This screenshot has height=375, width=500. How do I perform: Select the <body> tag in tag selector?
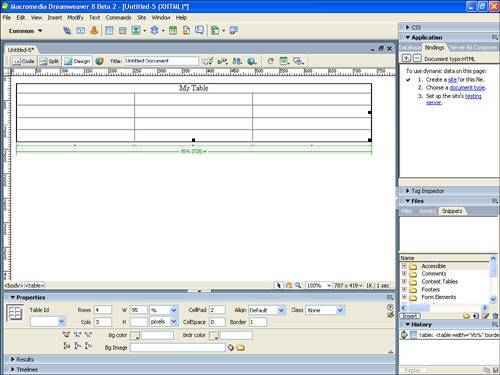(14, 285)
